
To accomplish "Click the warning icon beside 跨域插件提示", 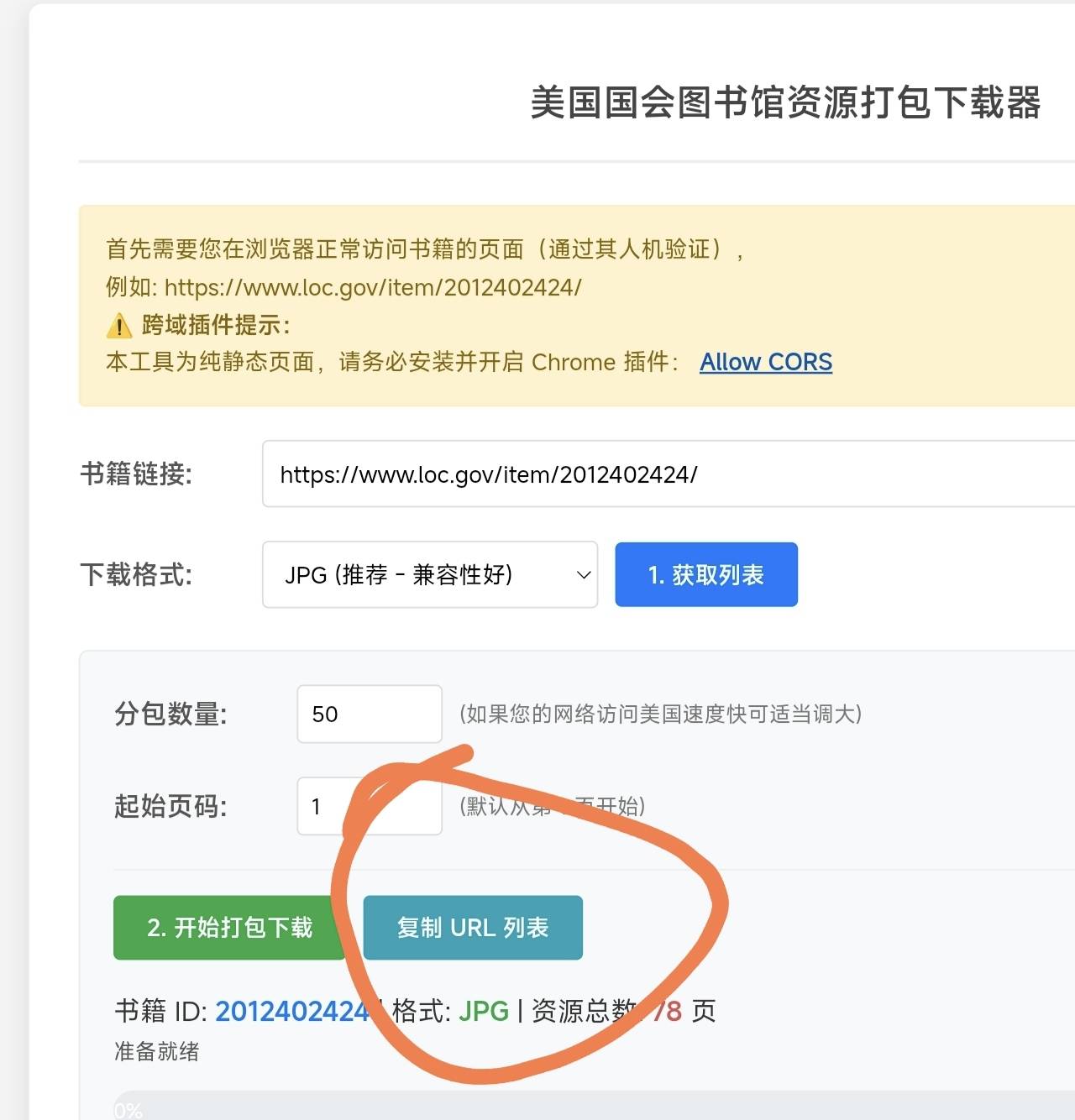I will (x=119, y=326).
